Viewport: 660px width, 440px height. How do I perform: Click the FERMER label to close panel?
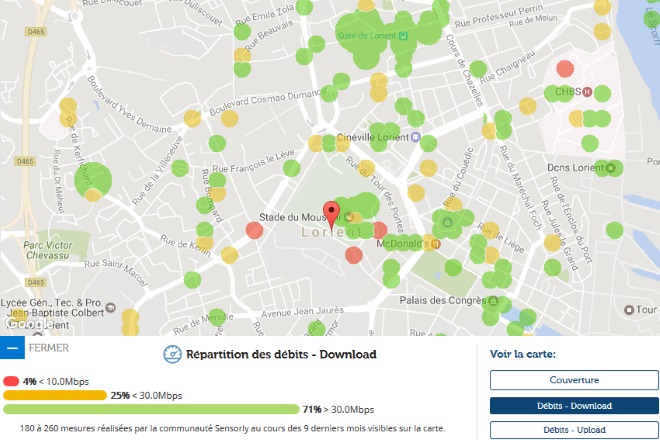tap(49, 348)
